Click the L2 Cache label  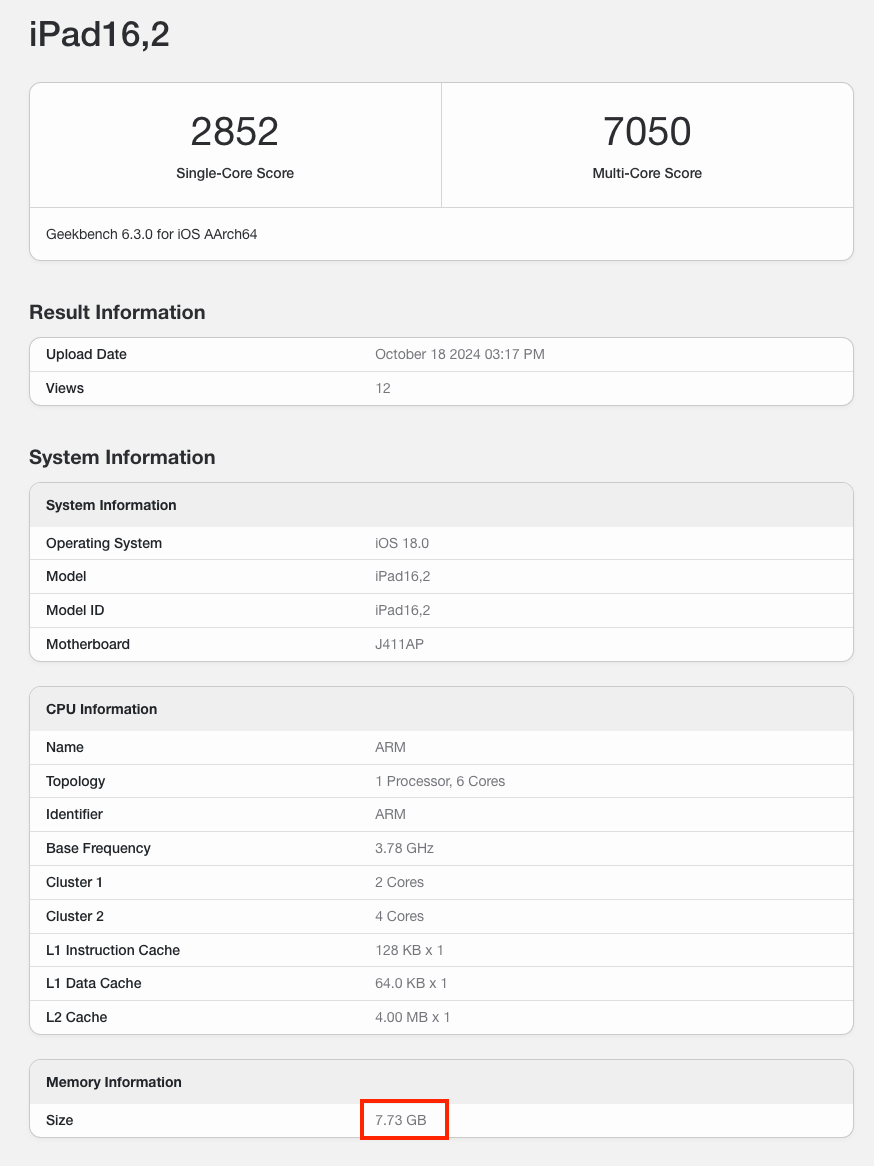[x=77, y=1018]
